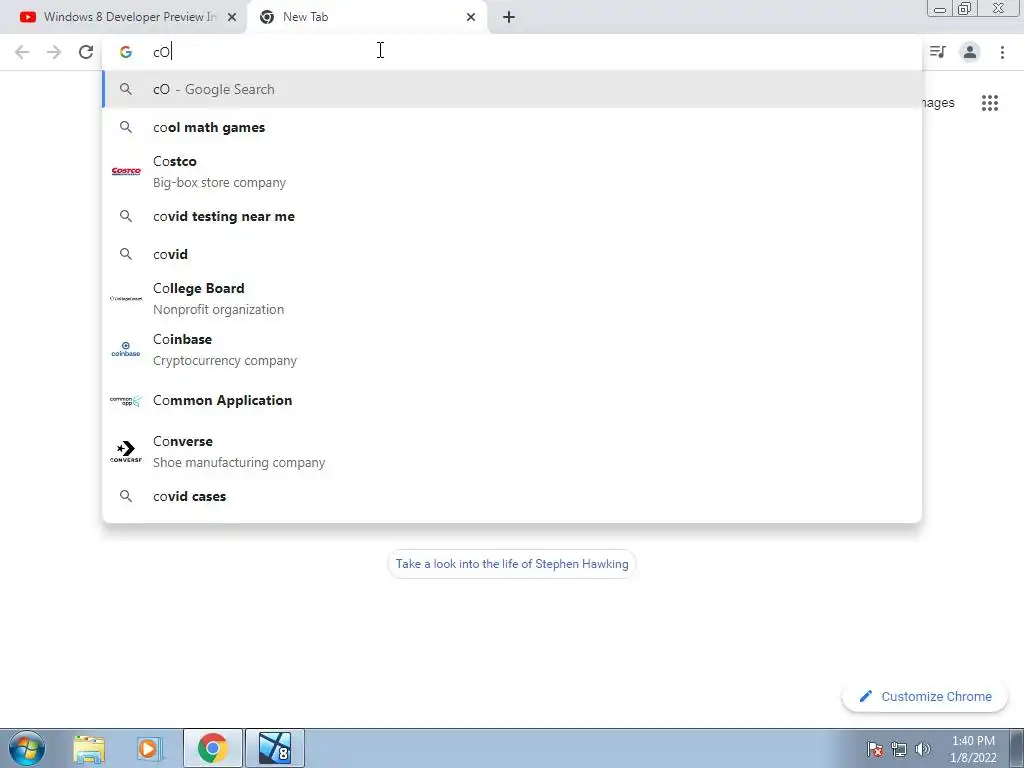Choose the Common Application suggestion
The width and height of the screenshot is (1024, 768).
pos(512,400)
